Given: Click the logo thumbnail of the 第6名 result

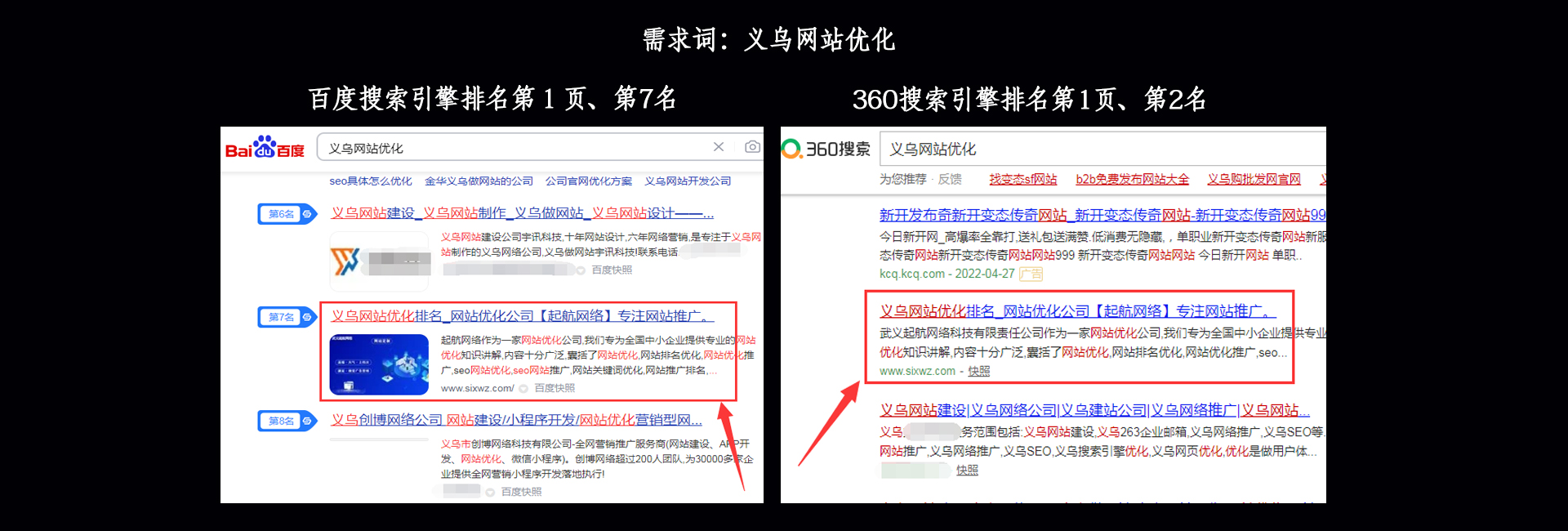Looking at the screenshot, I should click(x=379, y=261).
